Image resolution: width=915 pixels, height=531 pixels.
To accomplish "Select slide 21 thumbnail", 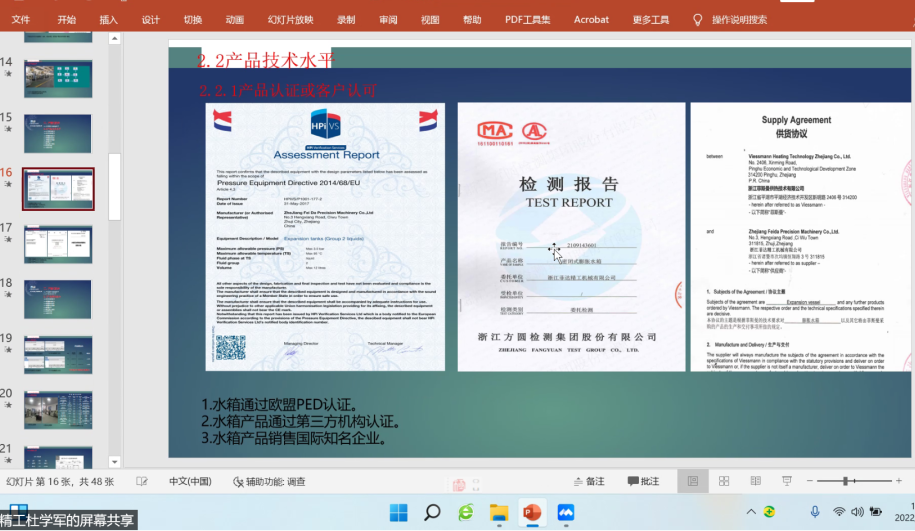I will tap(58, 457).
